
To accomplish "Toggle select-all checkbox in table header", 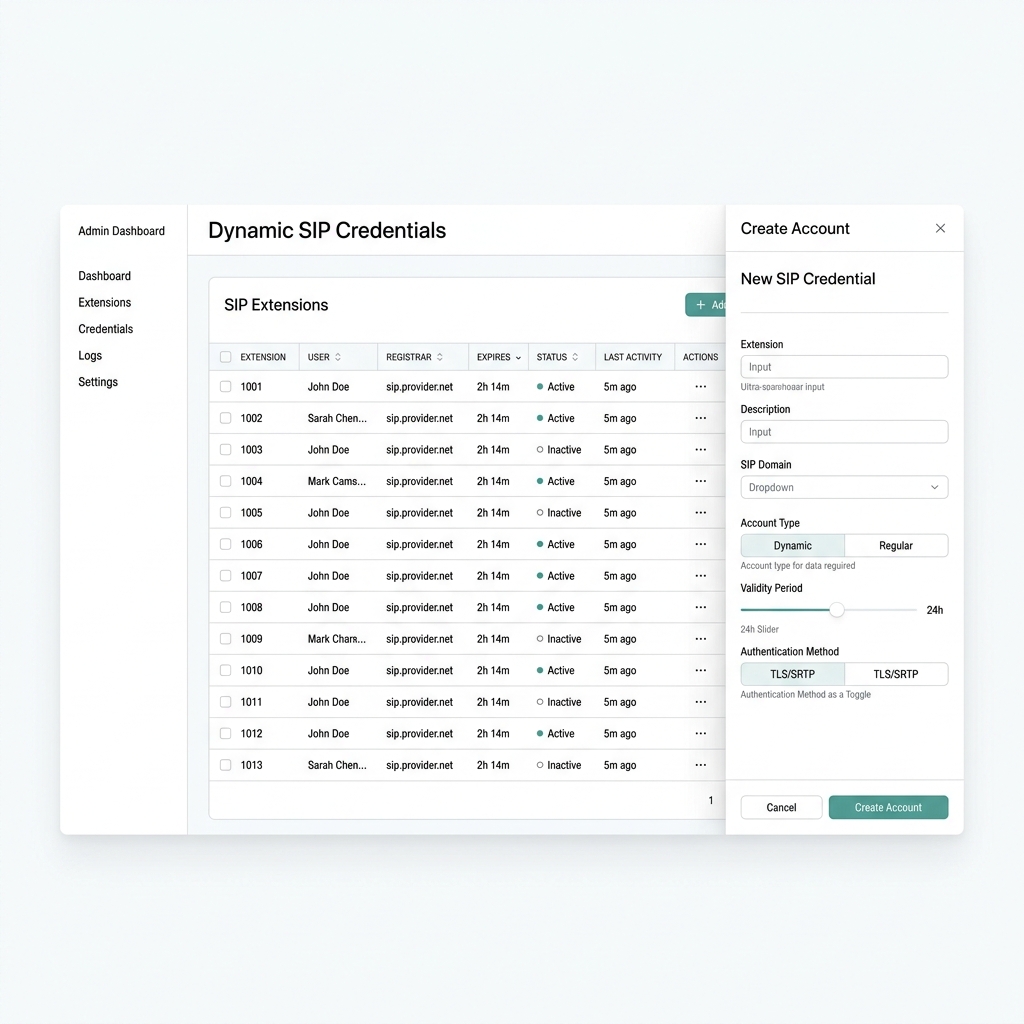I will click(225, 357).
